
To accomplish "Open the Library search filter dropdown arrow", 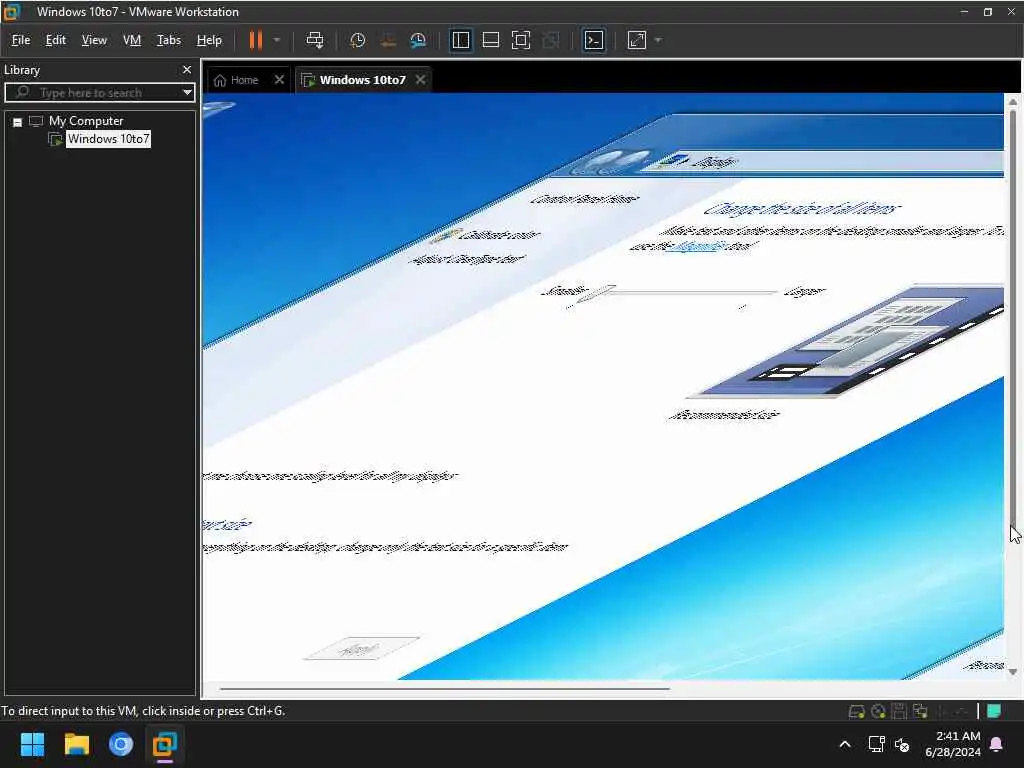I will point(187,93).
